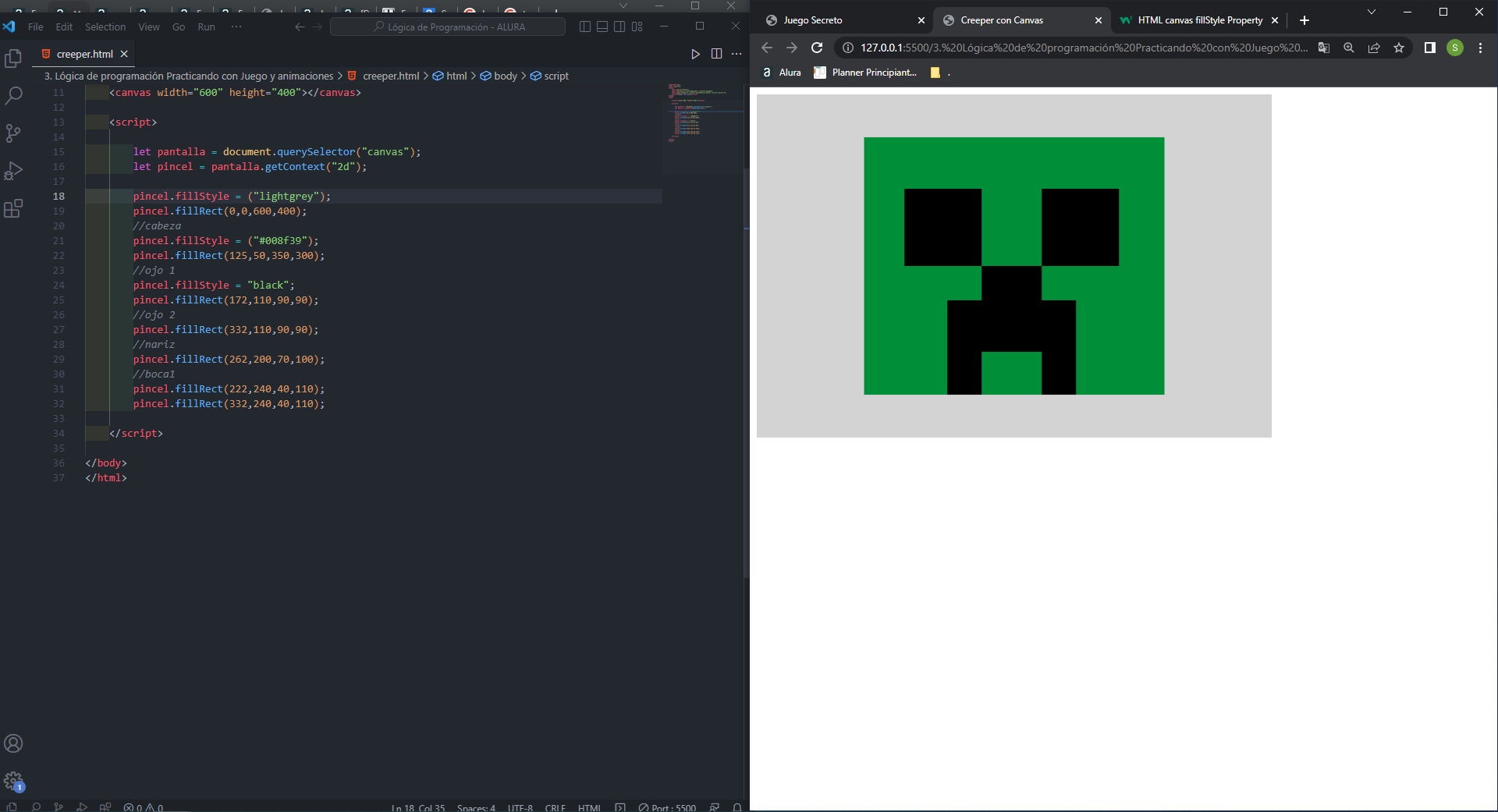Click the browser address bar URL

[1084, 48]
